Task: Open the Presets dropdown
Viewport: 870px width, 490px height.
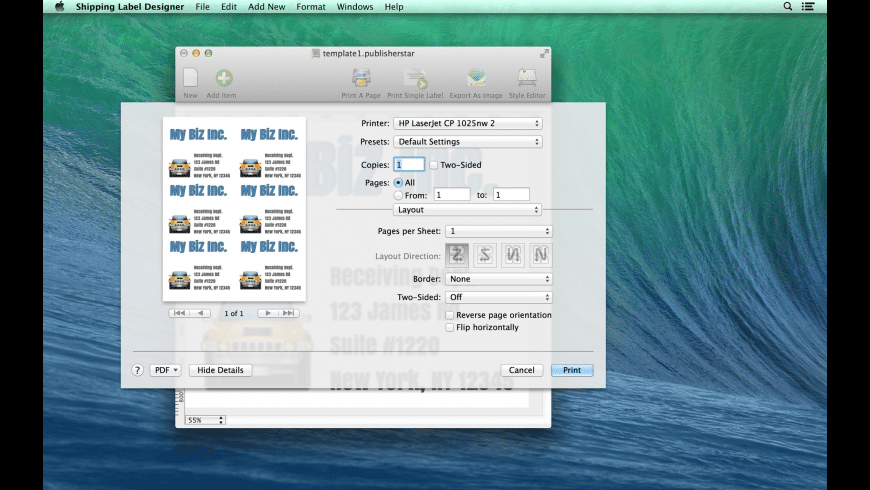Action: tap(468, 142)
